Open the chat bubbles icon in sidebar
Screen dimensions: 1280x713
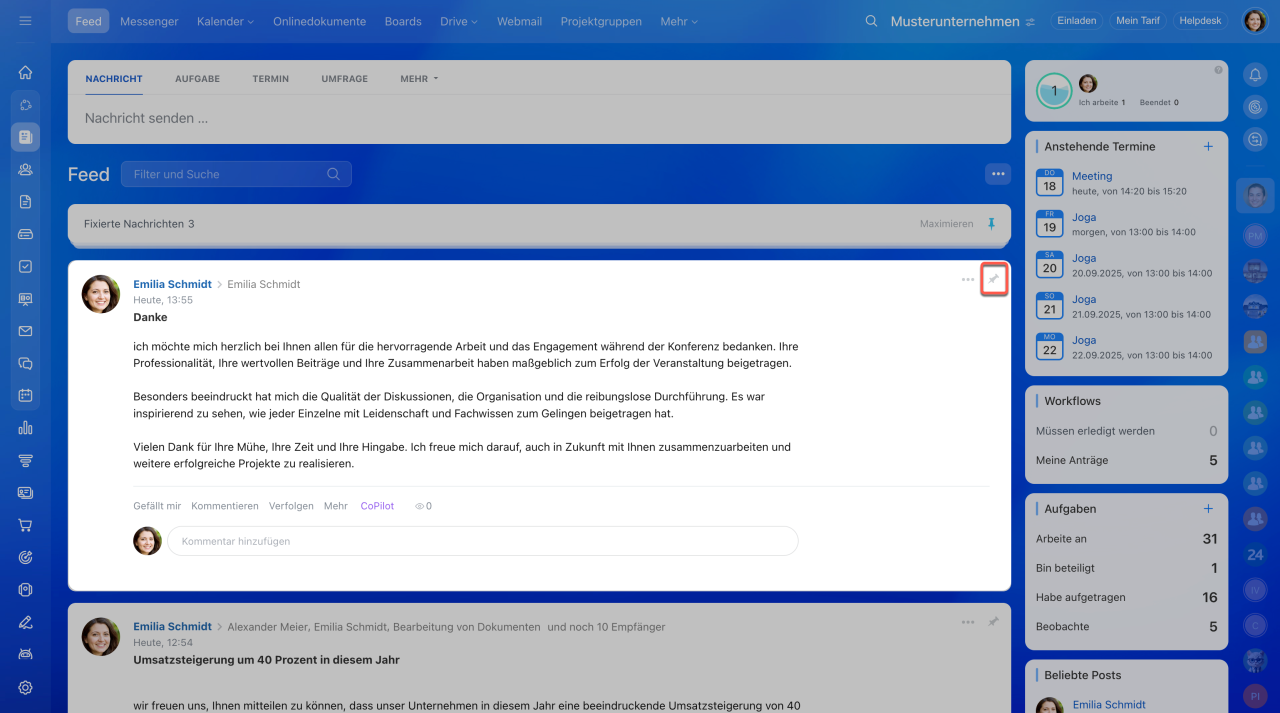pyautogui.click(x=25, y=363)
